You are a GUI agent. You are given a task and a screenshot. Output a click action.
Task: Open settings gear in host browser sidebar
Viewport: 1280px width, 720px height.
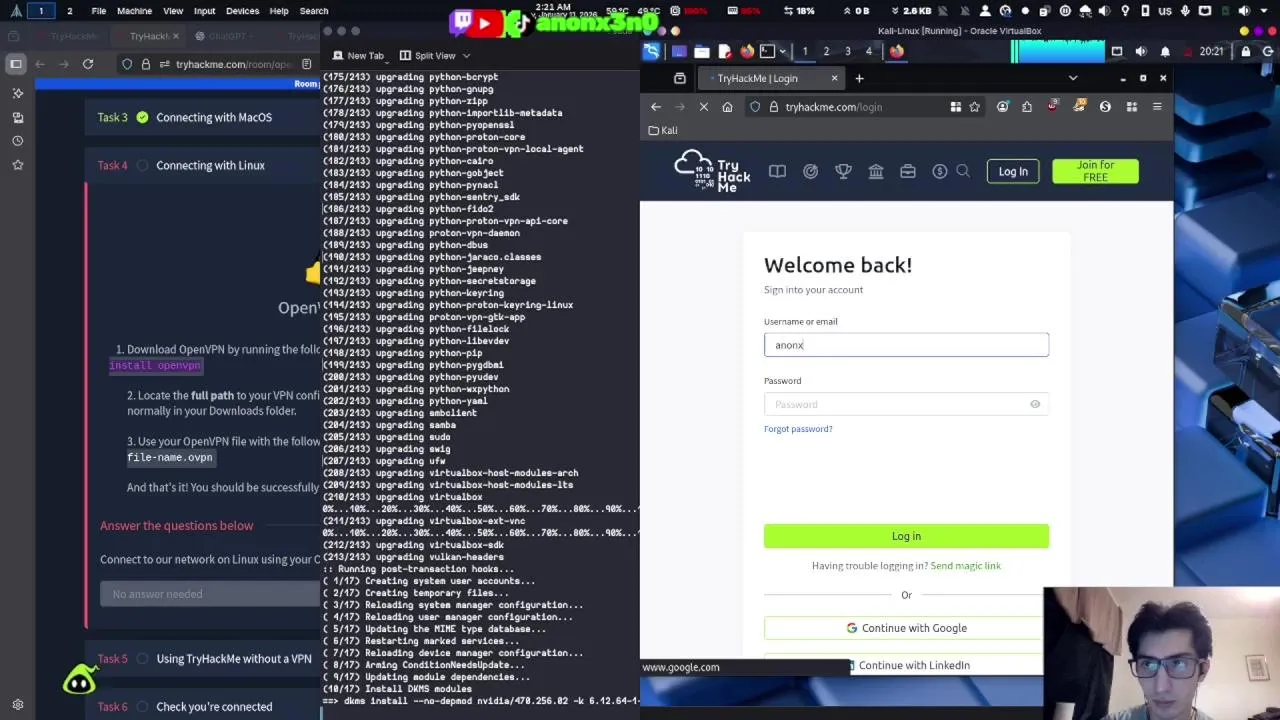17,704
